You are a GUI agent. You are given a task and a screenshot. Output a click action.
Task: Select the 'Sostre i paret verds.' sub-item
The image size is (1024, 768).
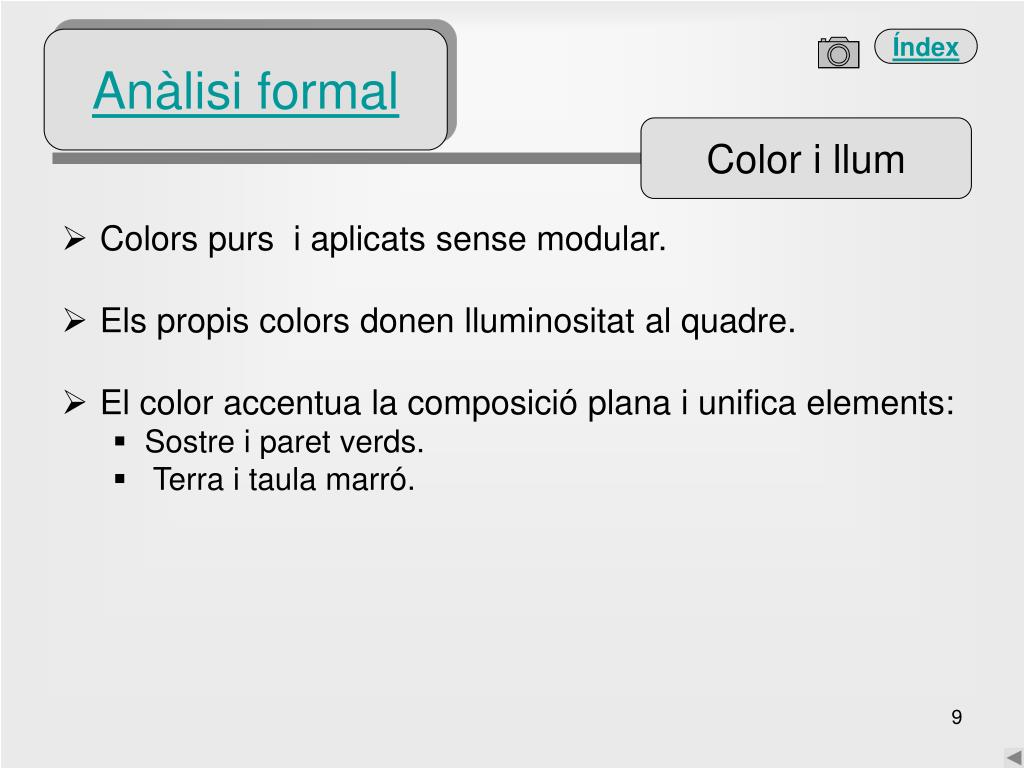tap(284, 442)
